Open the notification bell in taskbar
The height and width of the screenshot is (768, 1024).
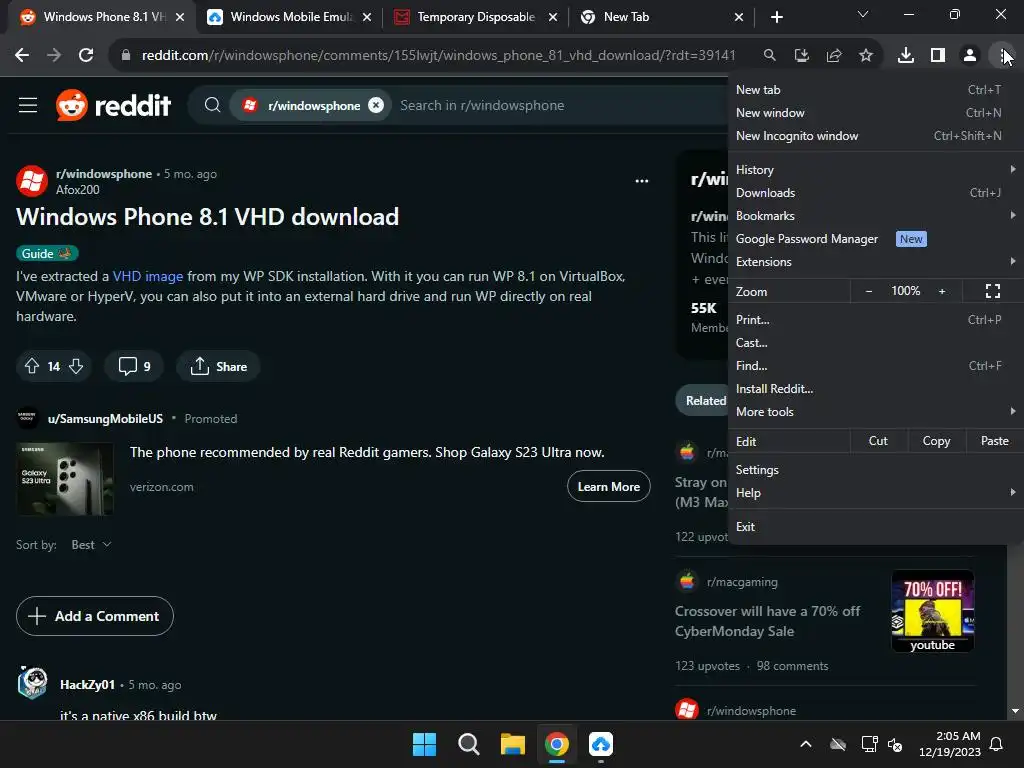click(997, 744)
